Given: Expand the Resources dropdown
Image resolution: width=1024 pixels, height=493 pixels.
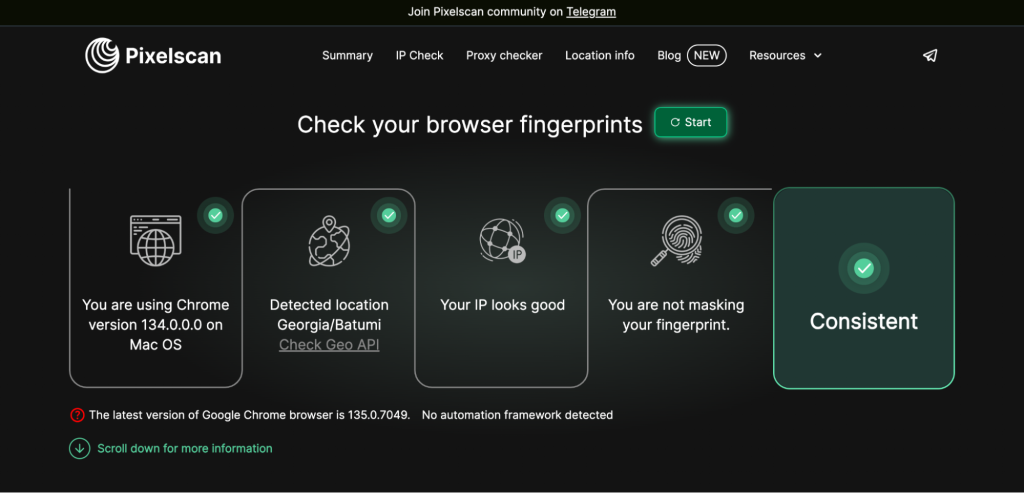Looking at the screenshot, I should coord(785,56).
